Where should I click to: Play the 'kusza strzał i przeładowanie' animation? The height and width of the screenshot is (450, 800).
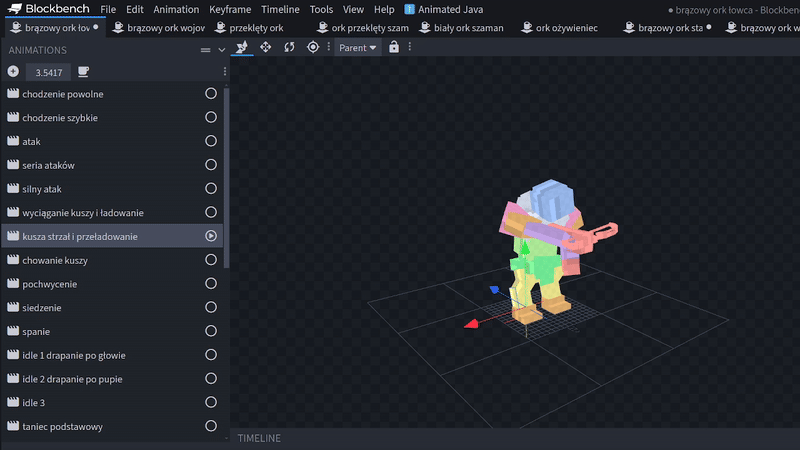pos(211,236)
